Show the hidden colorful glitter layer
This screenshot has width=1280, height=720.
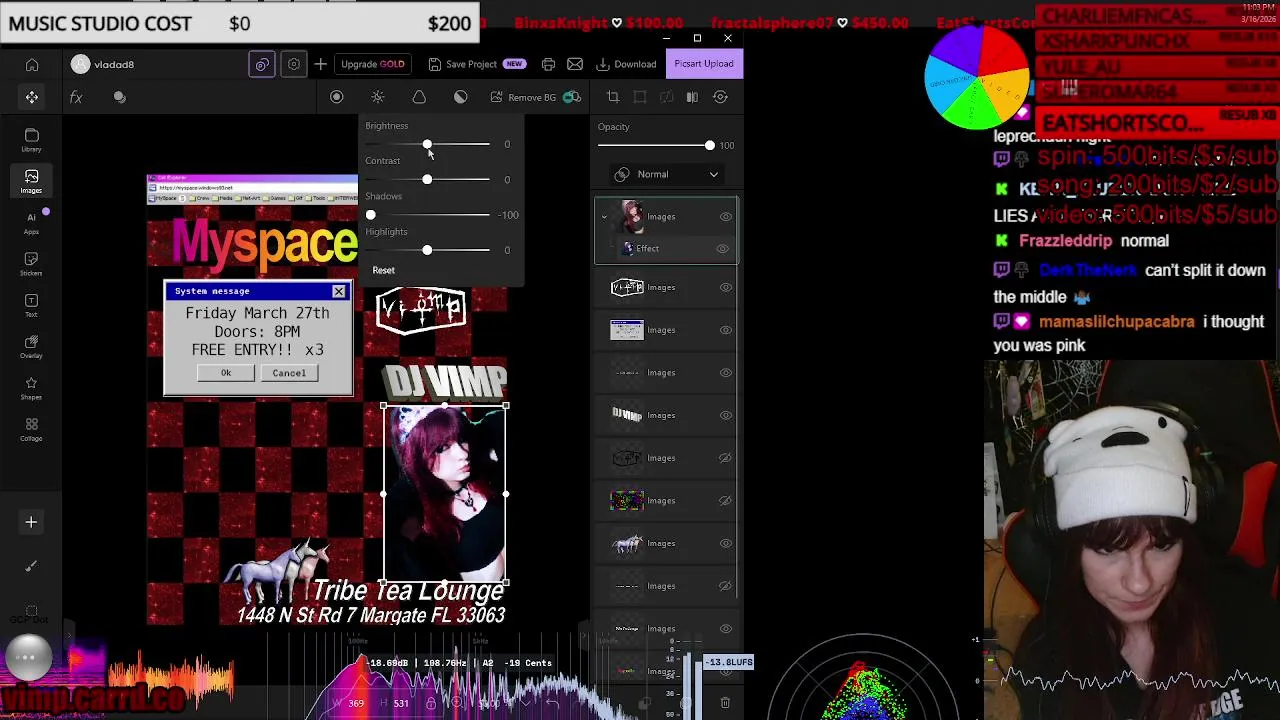tap(726, 500)
